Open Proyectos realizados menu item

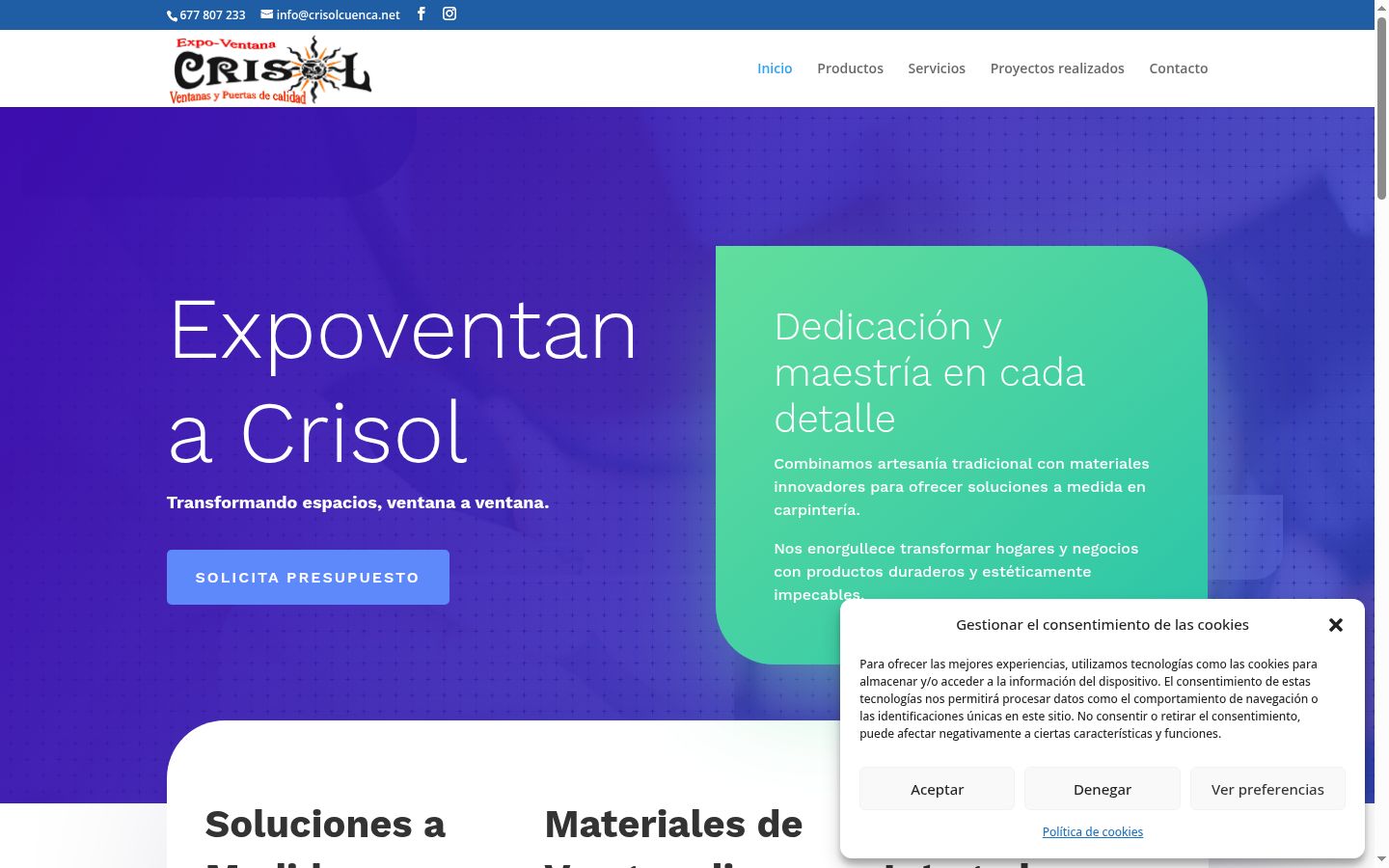pyautogui.click(x=1057, y=68)
